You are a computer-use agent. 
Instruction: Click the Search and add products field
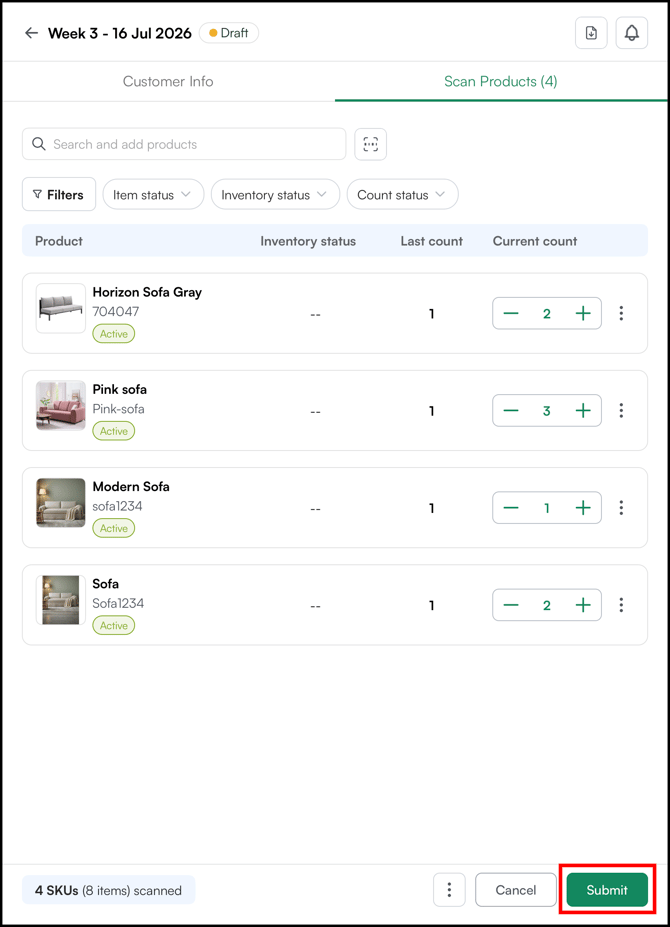[184, 144]
